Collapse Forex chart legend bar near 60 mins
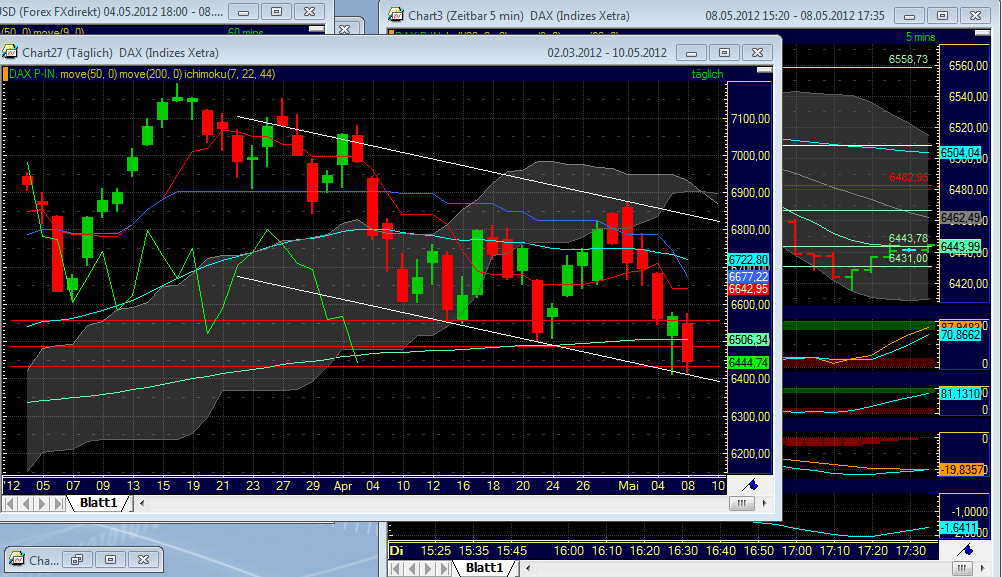 coord(316,29)
